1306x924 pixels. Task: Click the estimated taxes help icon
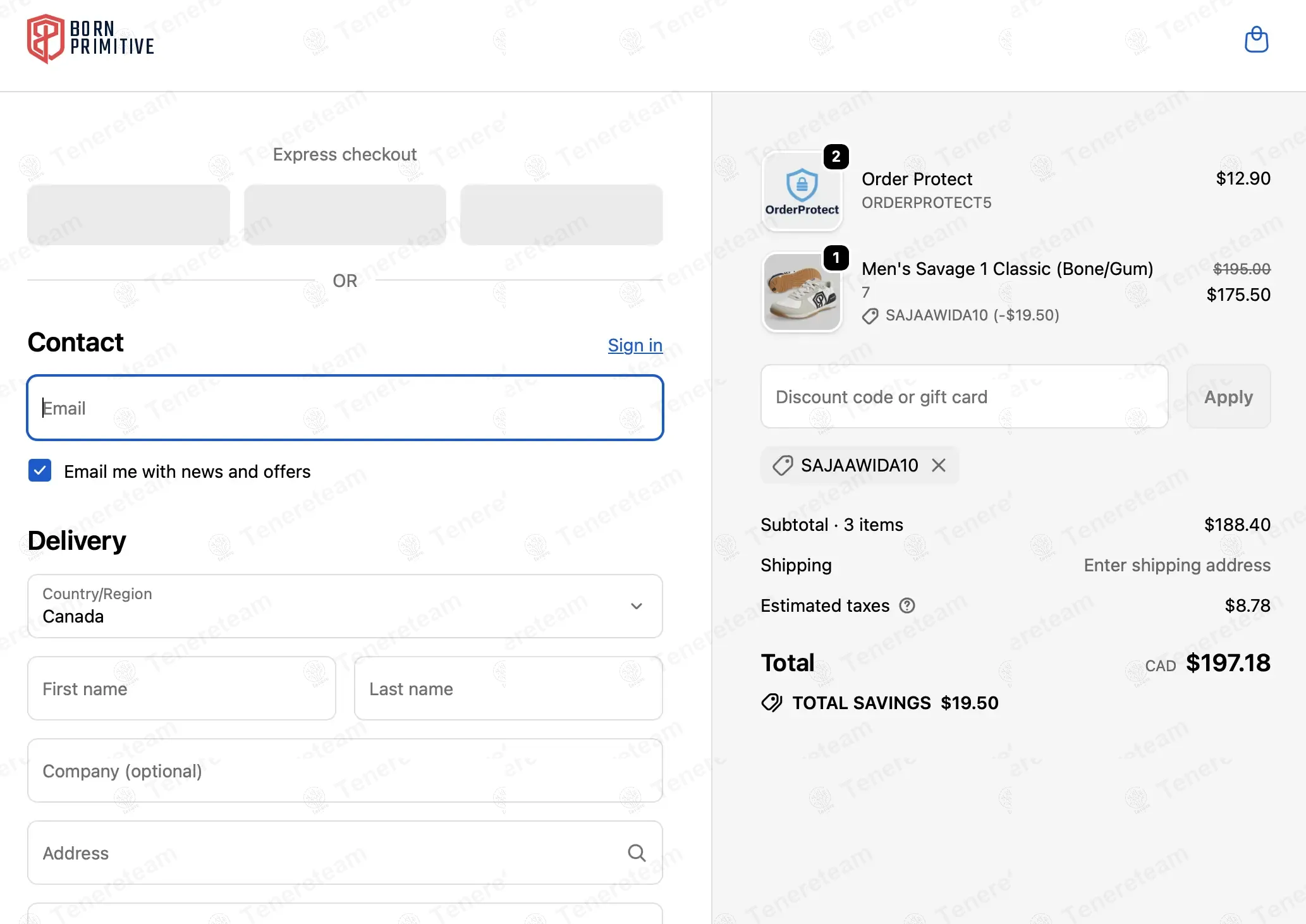coord(907,605)
